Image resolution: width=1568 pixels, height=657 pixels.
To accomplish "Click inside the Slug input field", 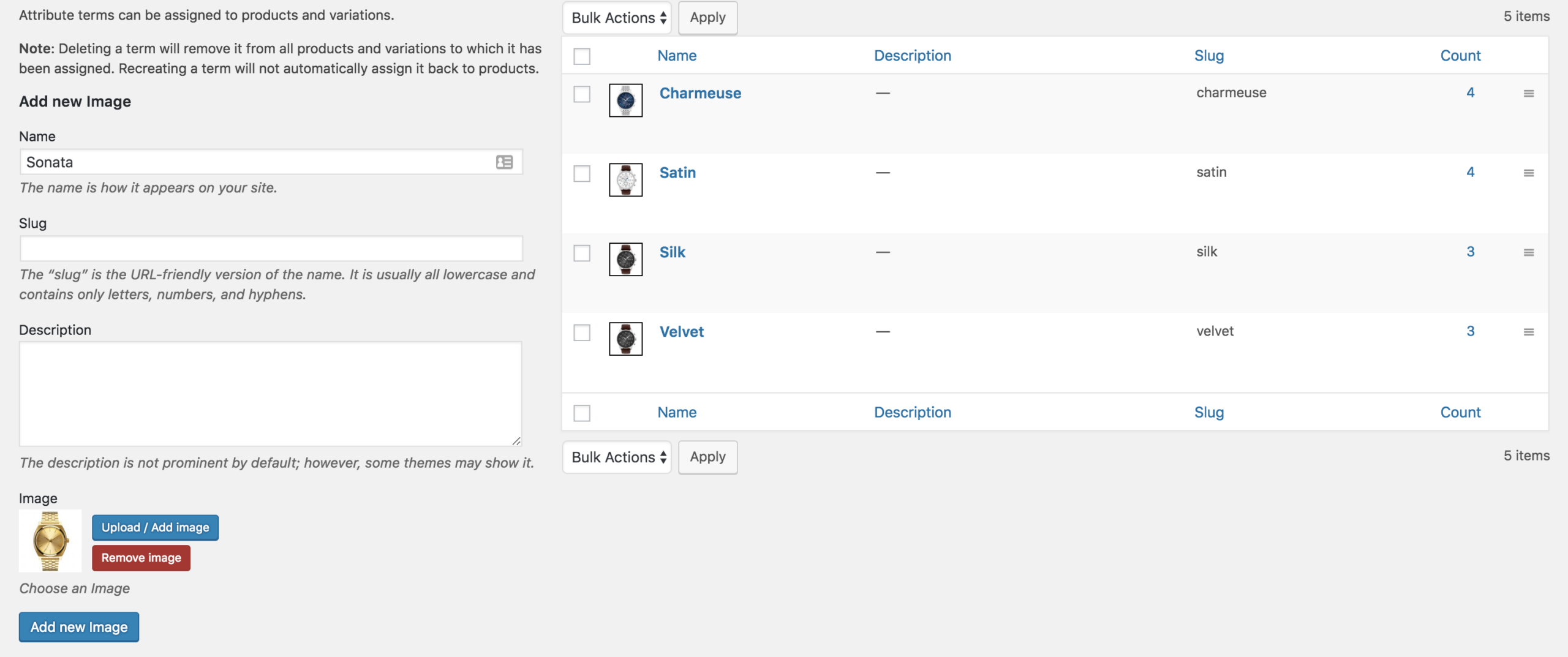I will click(269, 249).
